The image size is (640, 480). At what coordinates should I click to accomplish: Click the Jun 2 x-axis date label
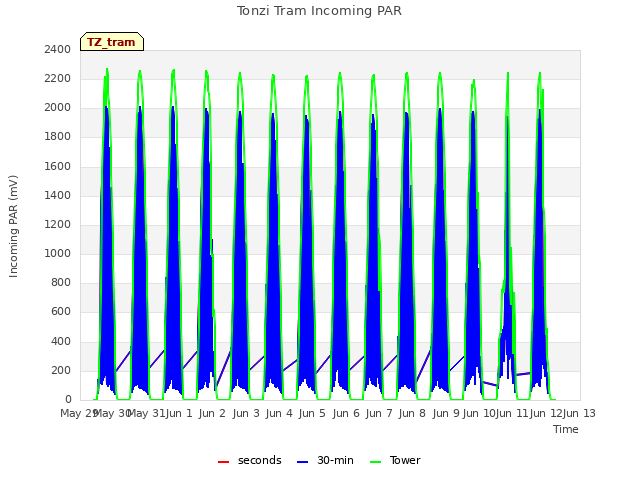point(212,413)
